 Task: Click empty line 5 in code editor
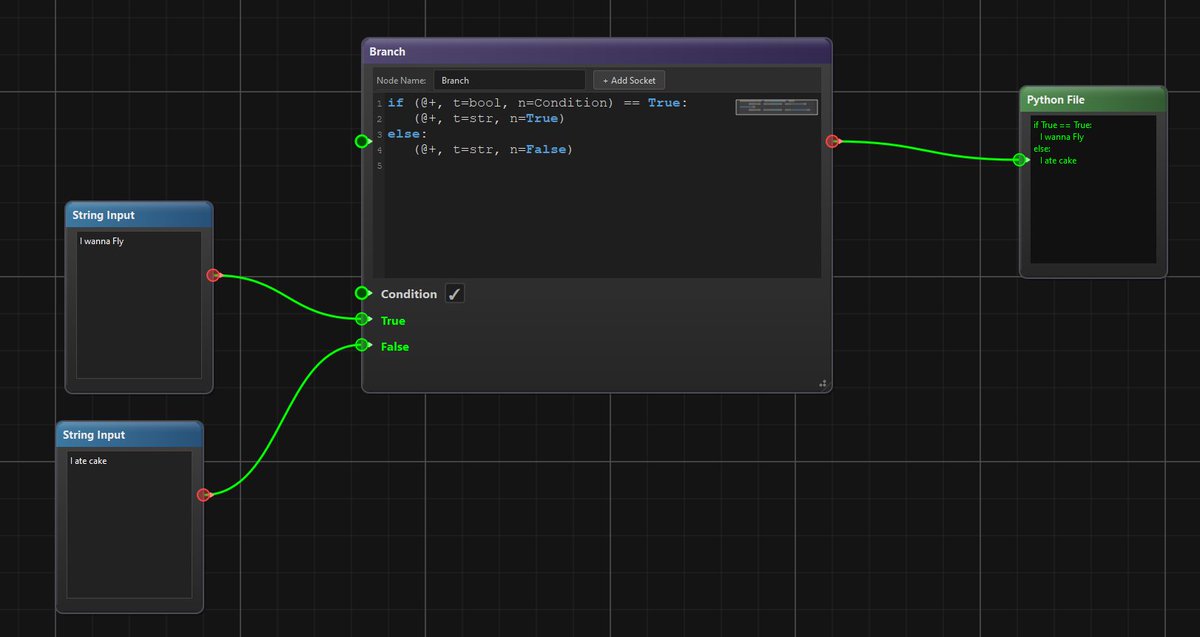[600, 165]
